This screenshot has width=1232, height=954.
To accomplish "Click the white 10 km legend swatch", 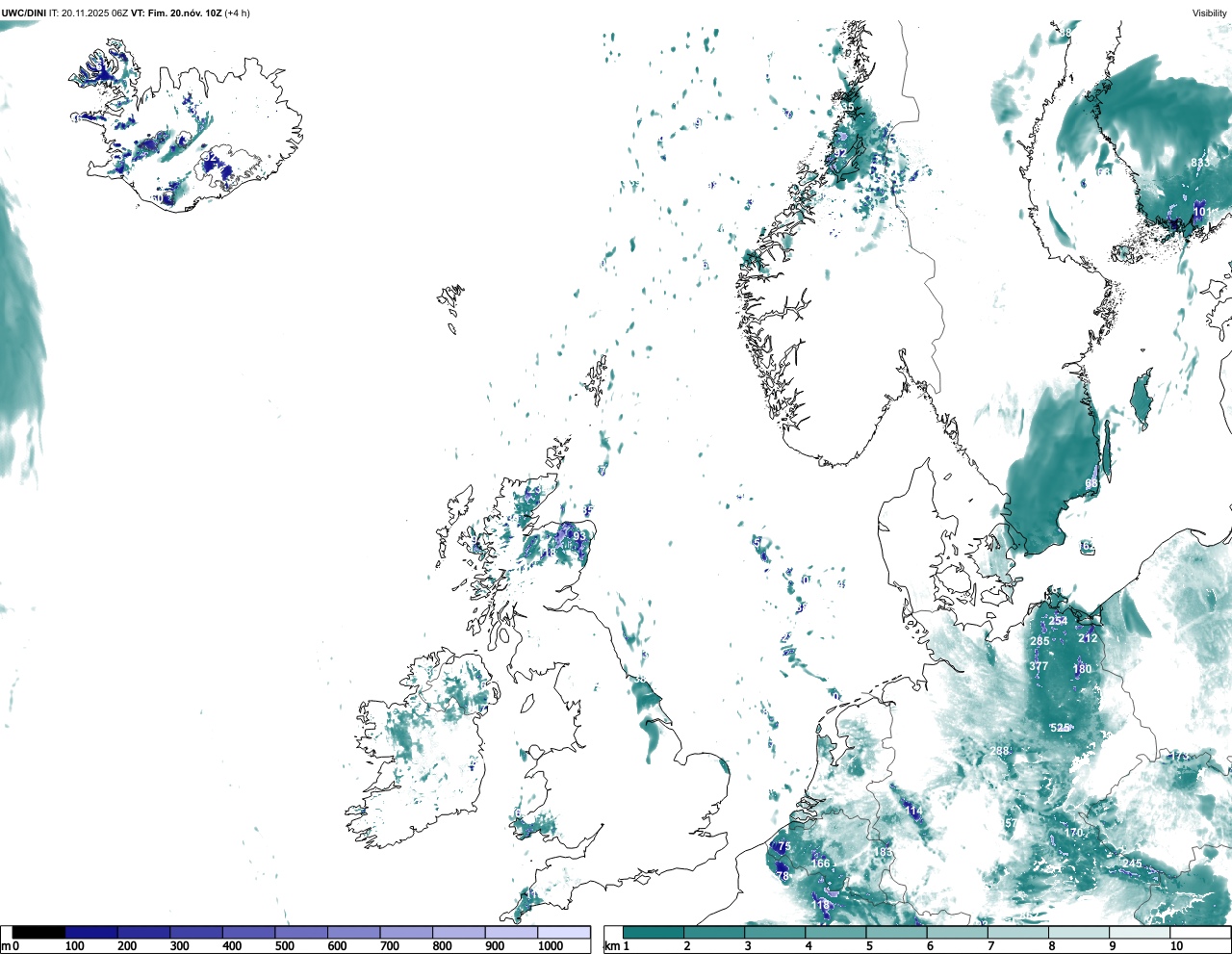I will click(1199, 932).
